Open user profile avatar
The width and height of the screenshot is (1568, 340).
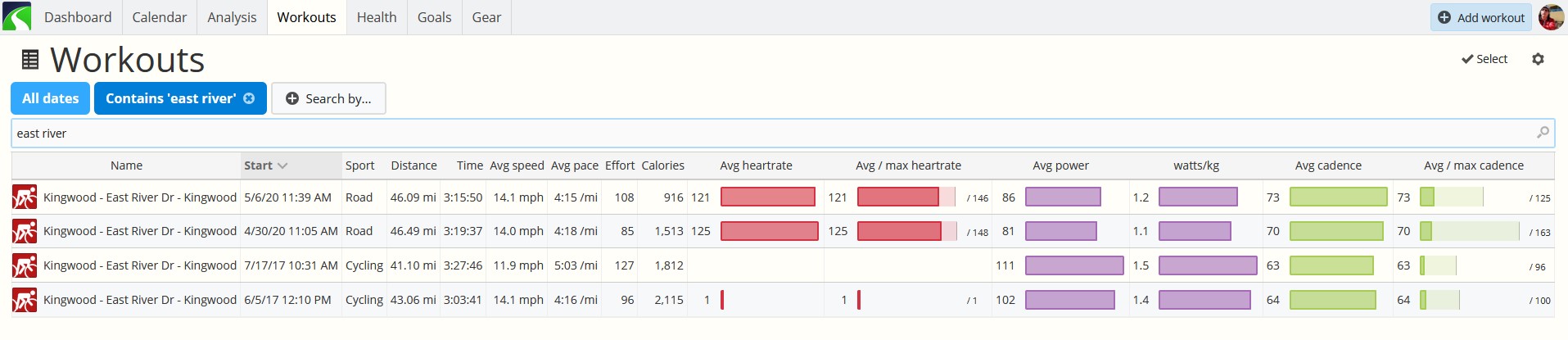1551,17
